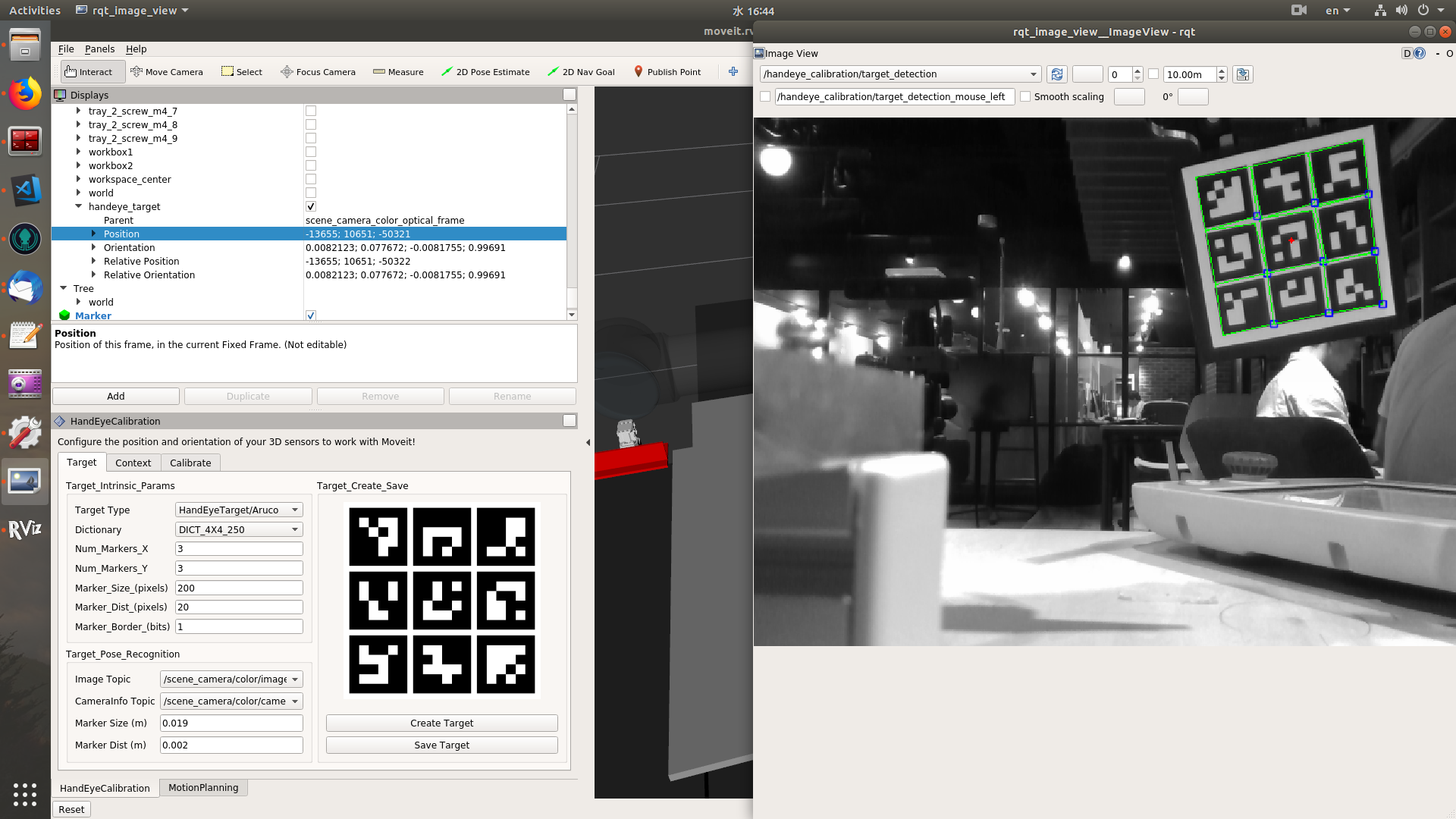Select the Measure tool
Image resolution: width=1456 pixels, height=819 pixels.
(x=398, y=71)
